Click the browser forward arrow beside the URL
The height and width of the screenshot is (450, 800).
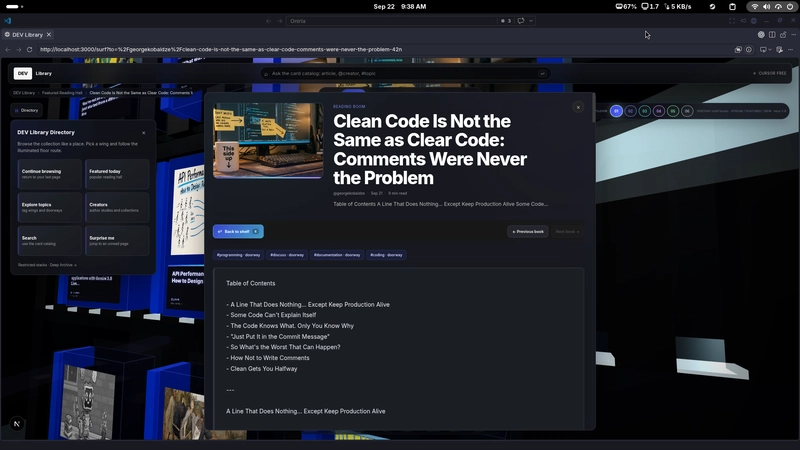pos(18,49)
